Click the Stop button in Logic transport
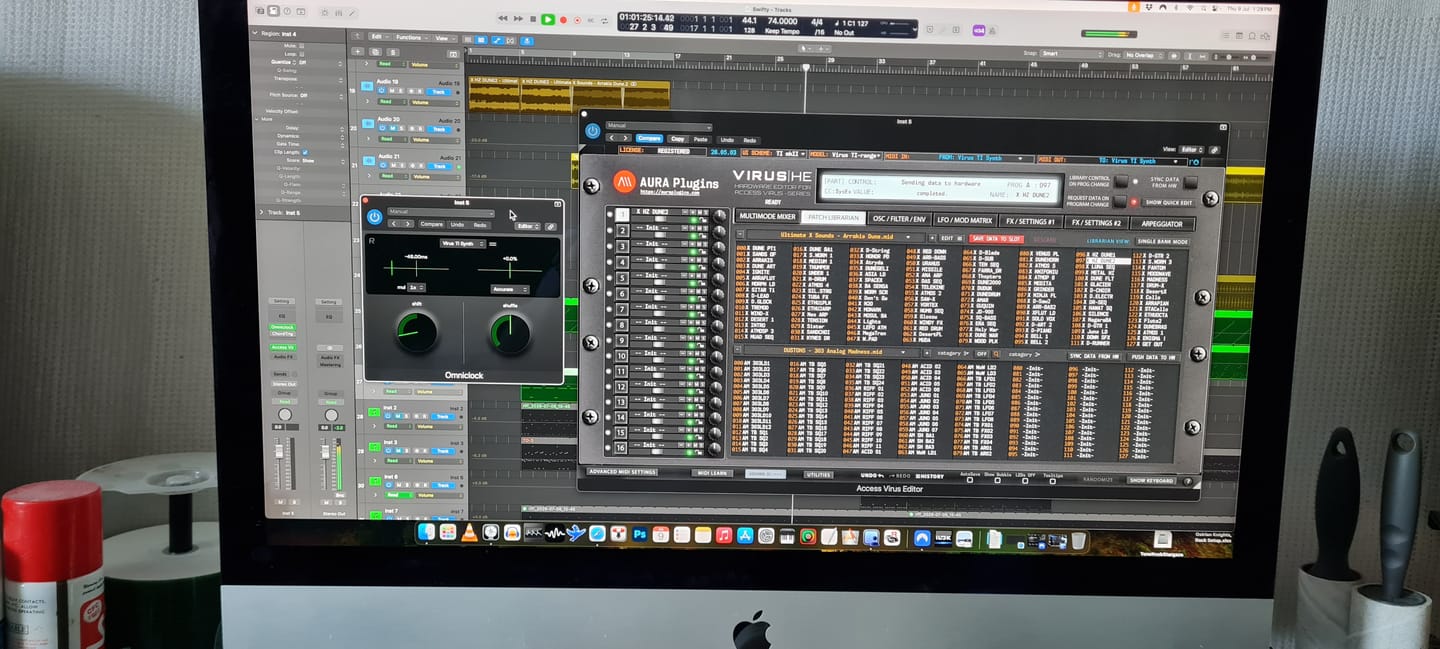 pos(533,20)
